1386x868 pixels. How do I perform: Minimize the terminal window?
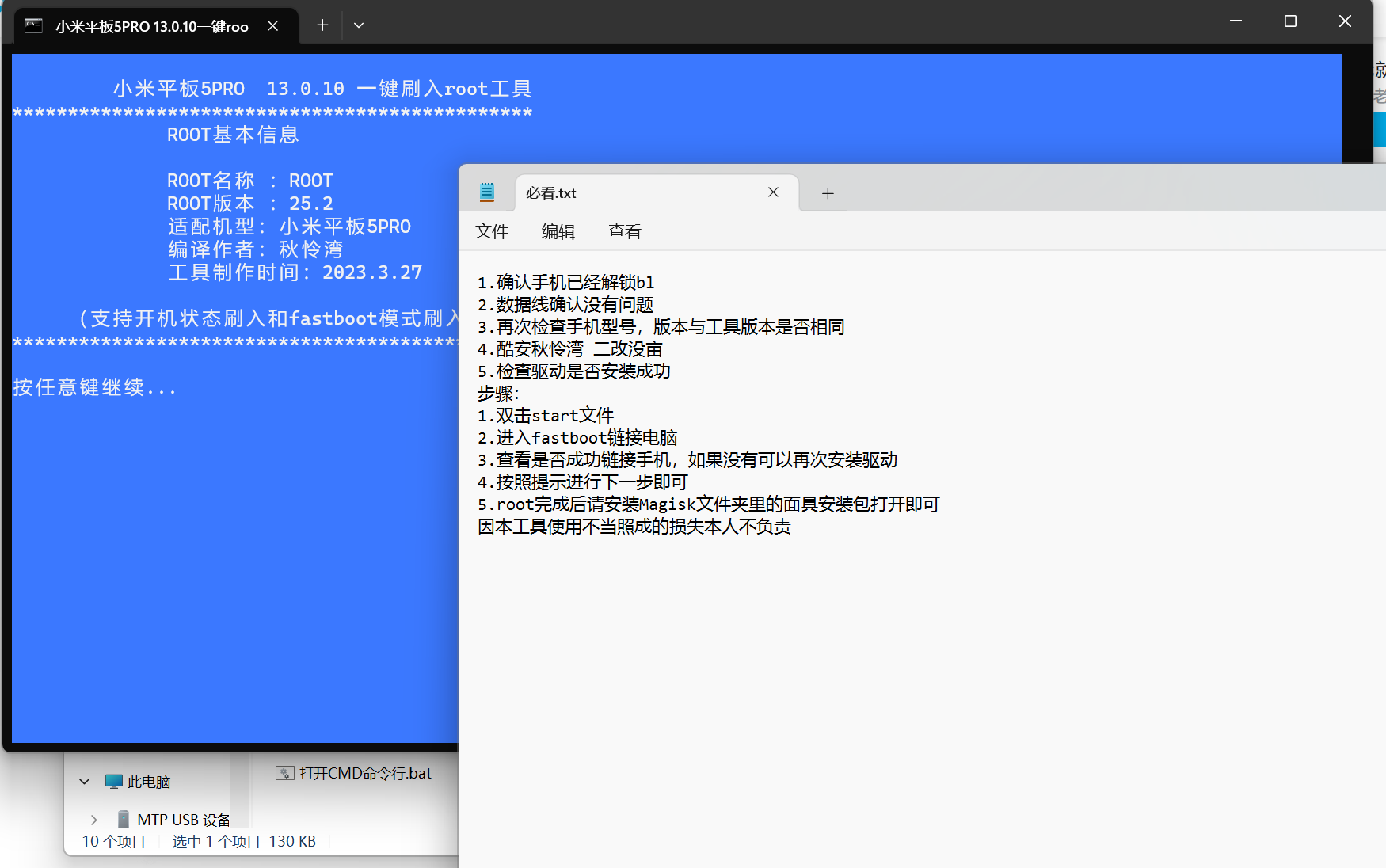click(x=1236, y=21)
